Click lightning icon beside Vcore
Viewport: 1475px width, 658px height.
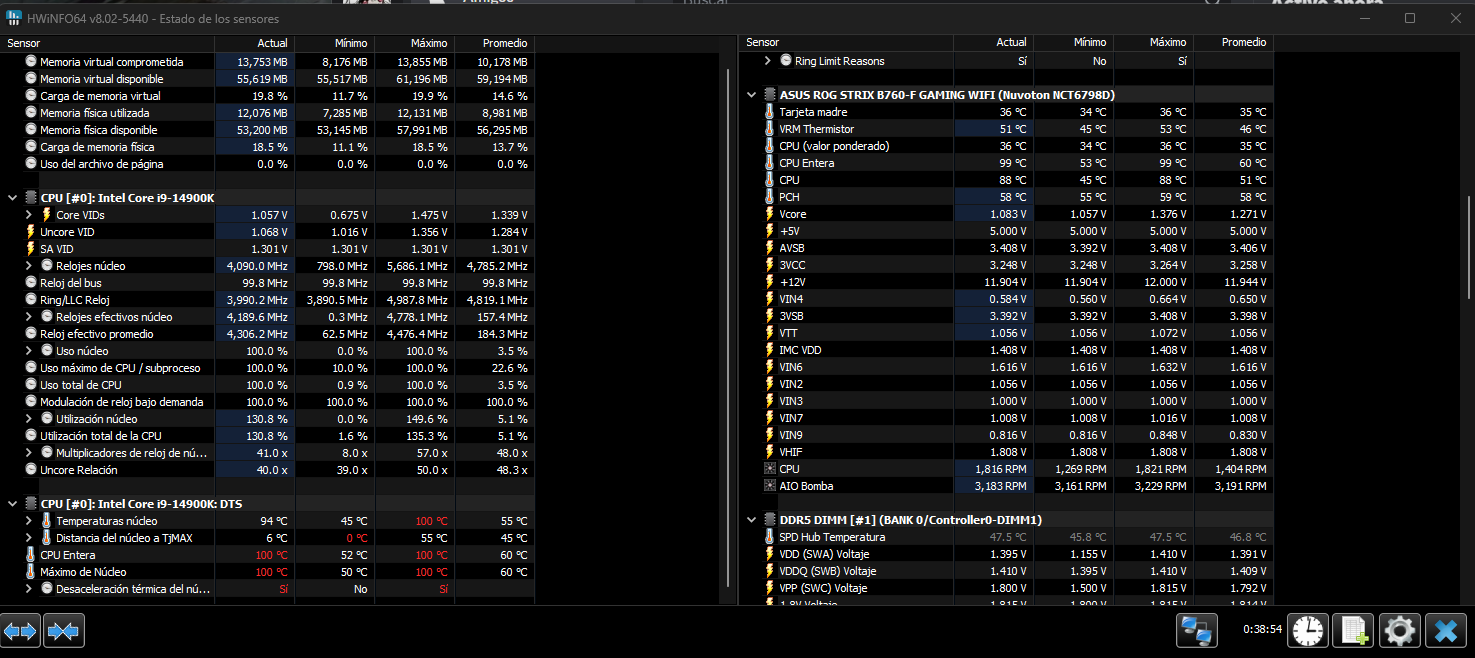769,214
